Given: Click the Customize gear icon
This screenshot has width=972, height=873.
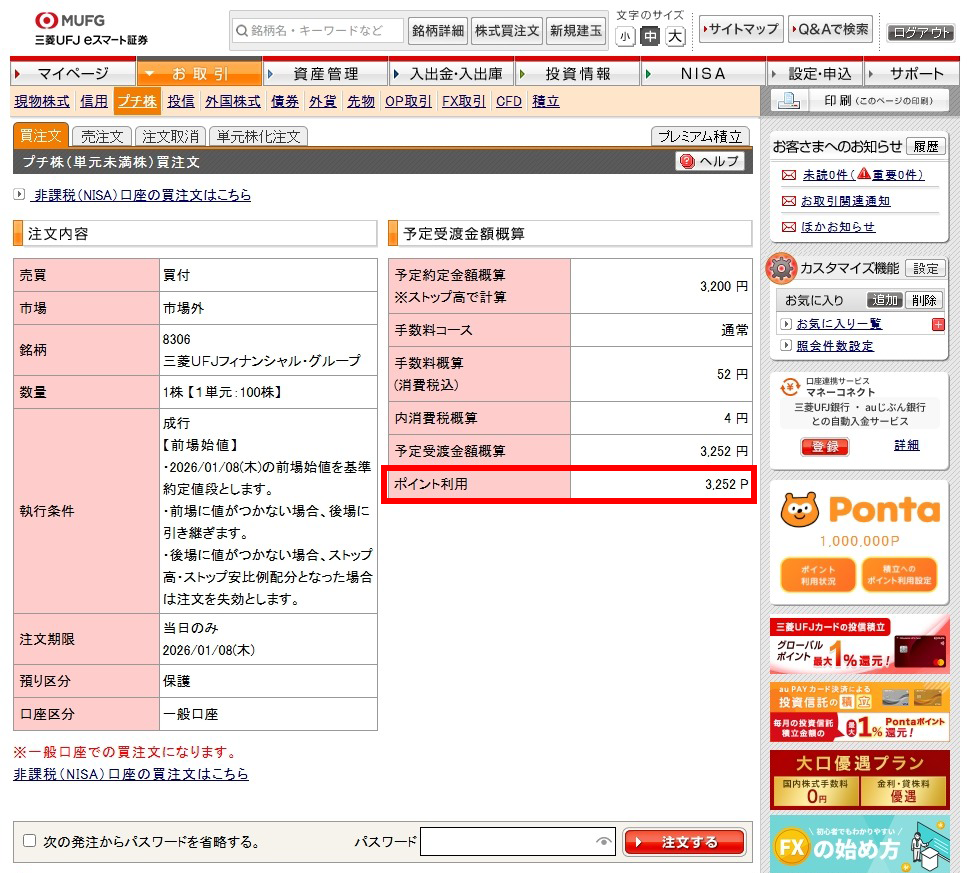Looking at the screenshot, I should click(x=781, y=268).
